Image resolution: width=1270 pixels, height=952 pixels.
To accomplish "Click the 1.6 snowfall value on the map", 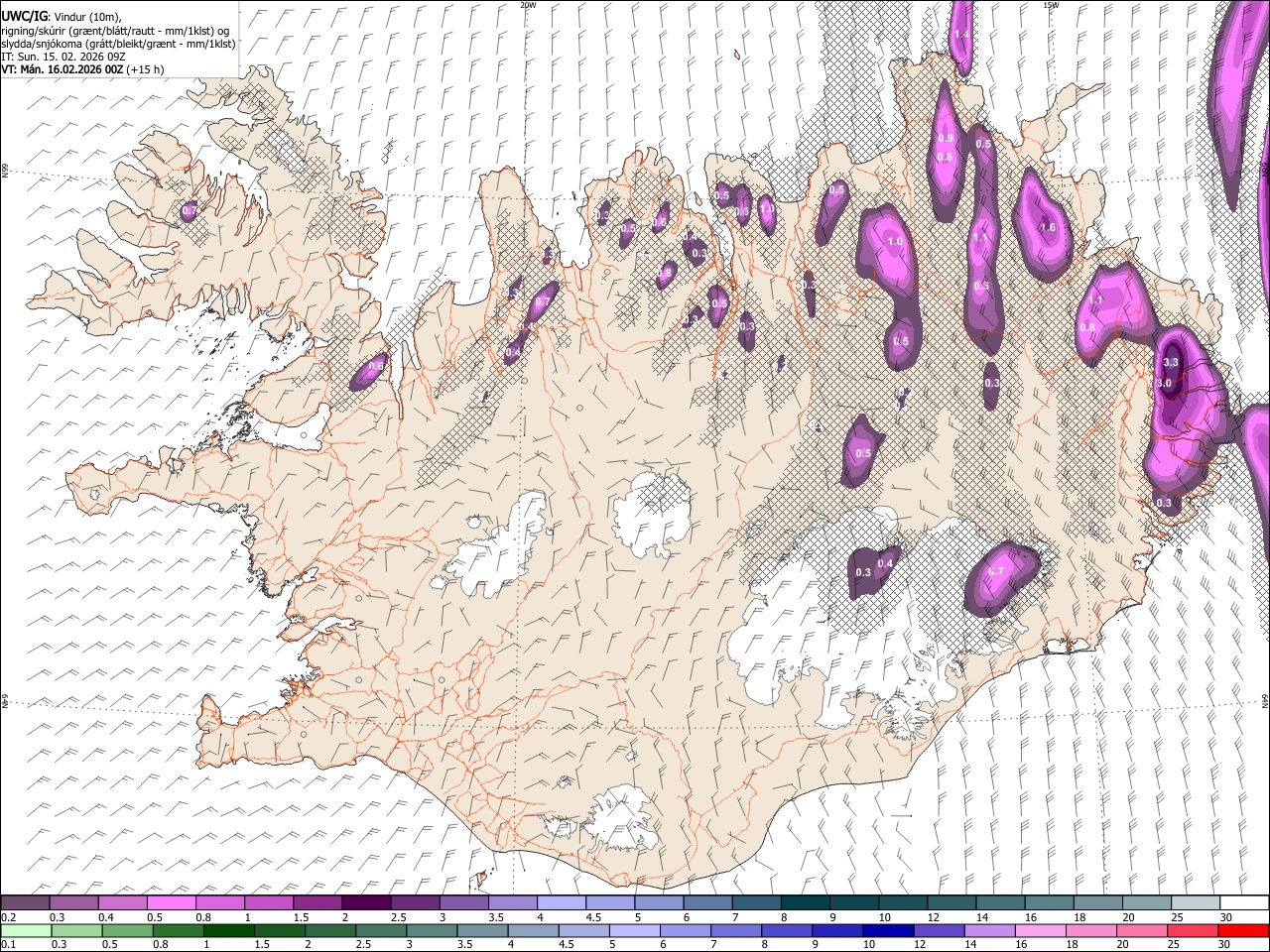I will [x=1048, y=228].
